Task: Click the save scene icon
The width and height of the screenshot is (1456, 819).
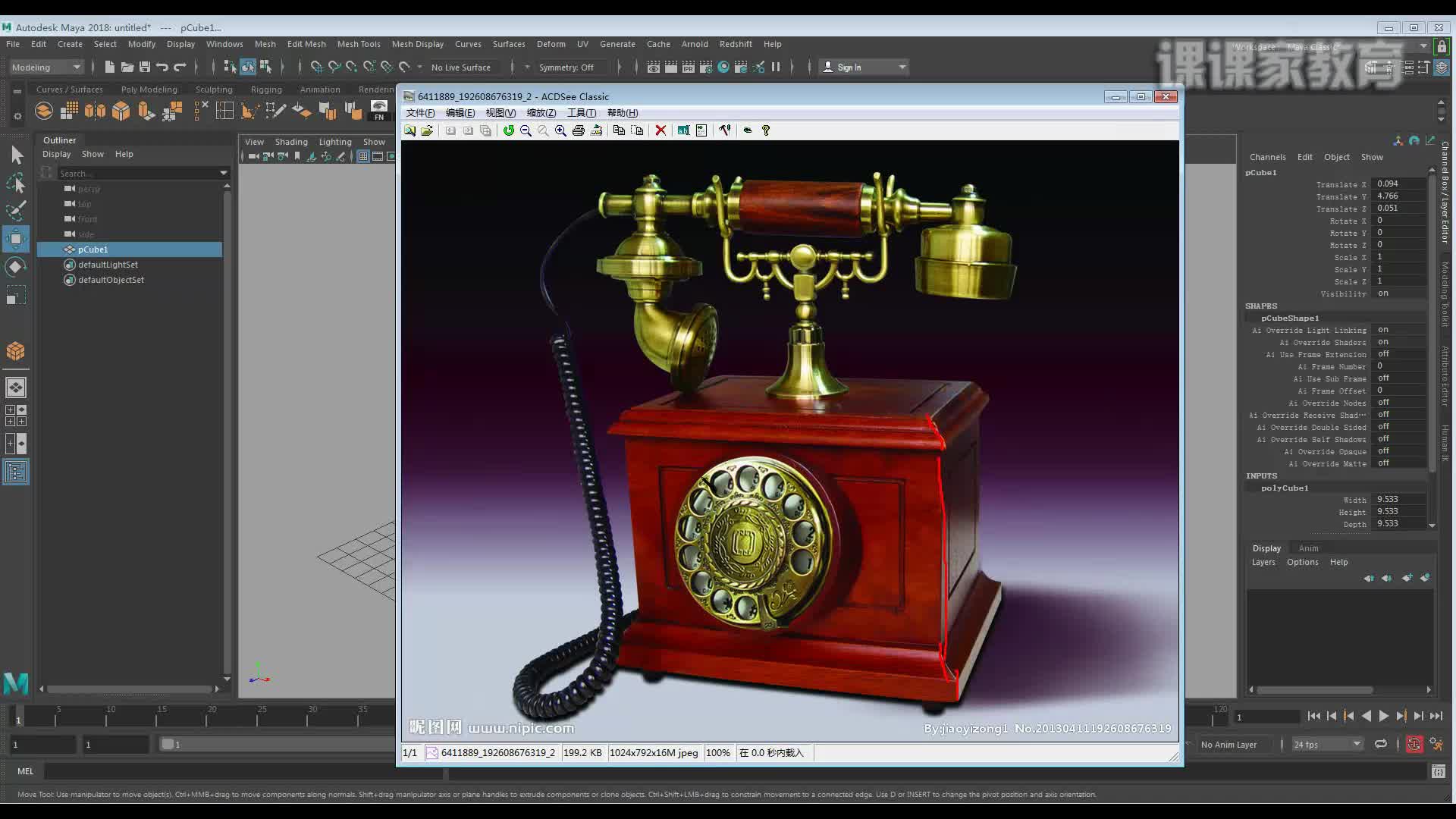Action: pos(144,67)
